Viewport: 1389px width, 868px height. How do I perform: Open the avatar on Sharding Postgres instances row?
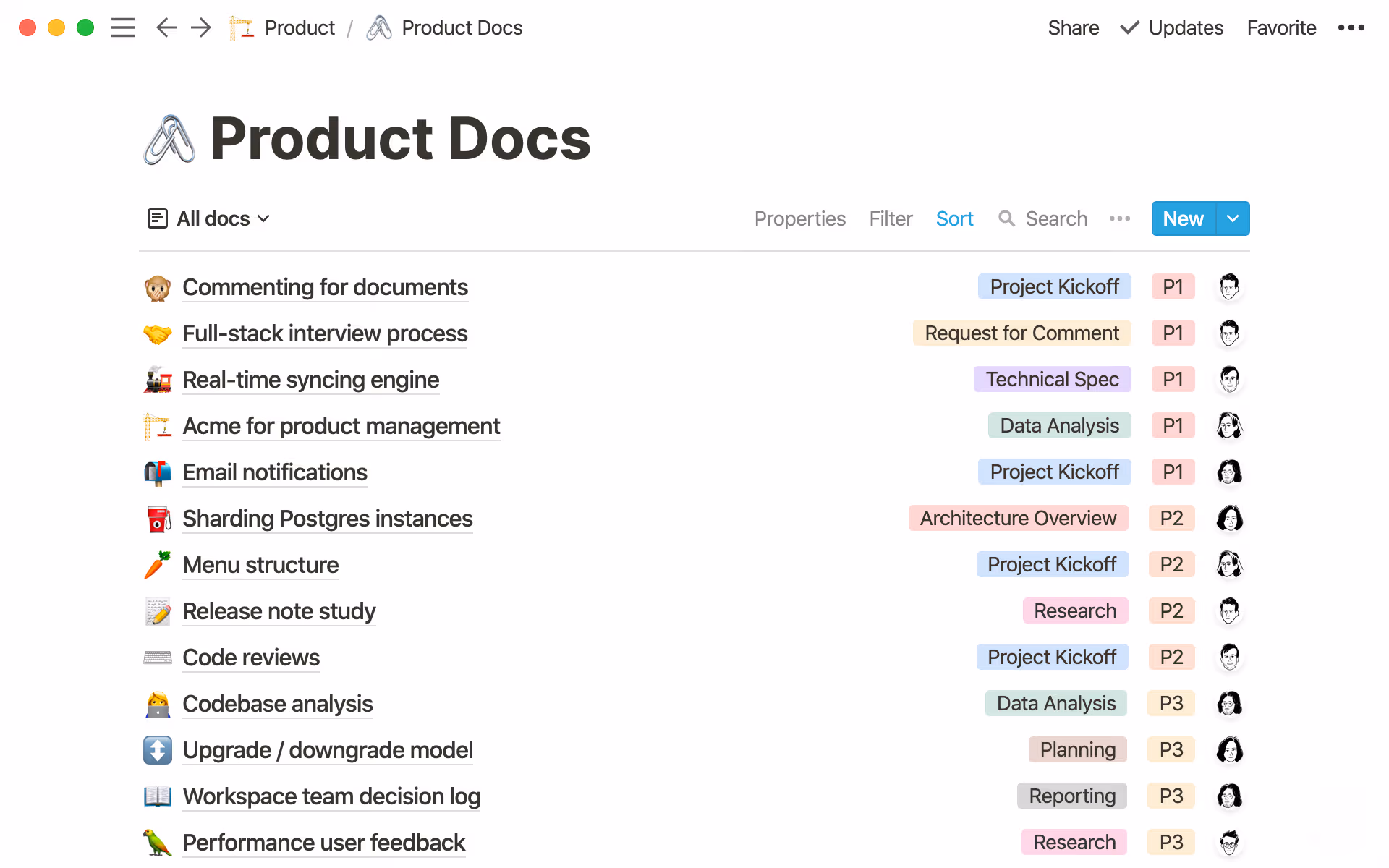[x=1230, y=518]
